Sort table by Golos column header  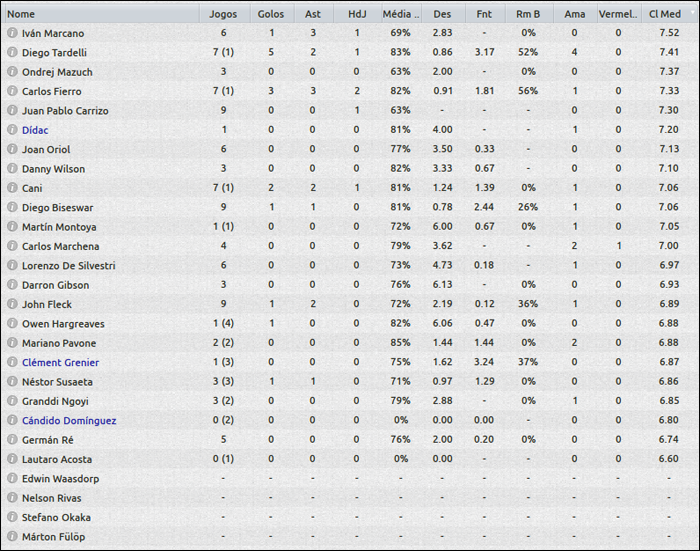point(270,14)
